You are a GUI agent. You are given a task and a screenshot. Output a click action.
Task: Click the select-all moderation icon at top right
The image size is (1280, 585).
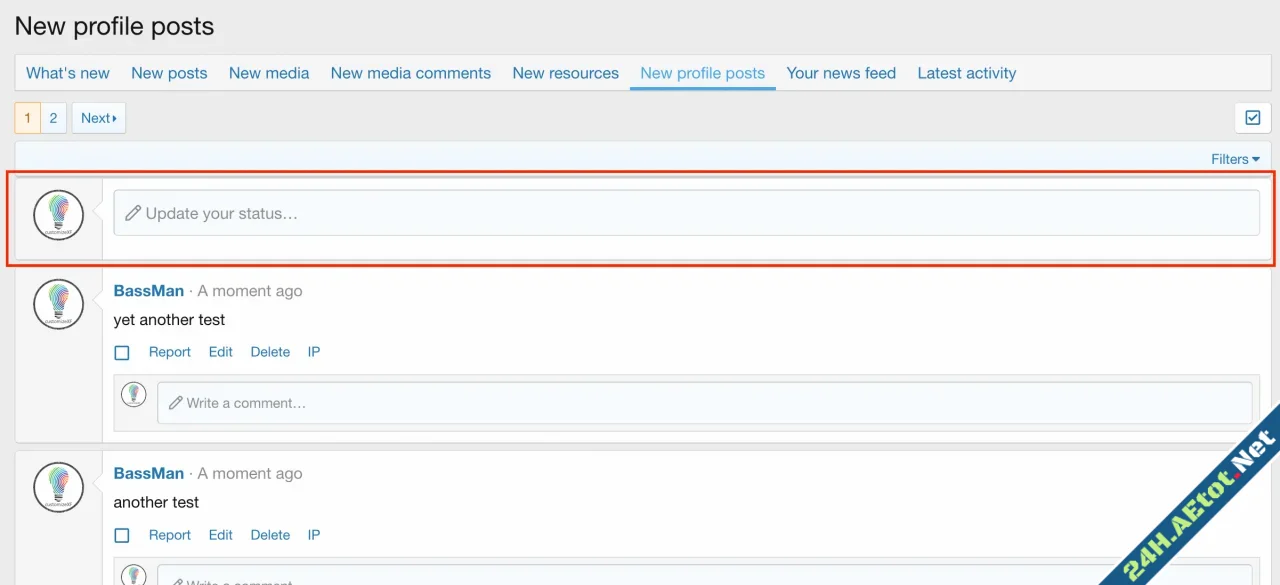pyautogui.click(x=1252, y=117)
